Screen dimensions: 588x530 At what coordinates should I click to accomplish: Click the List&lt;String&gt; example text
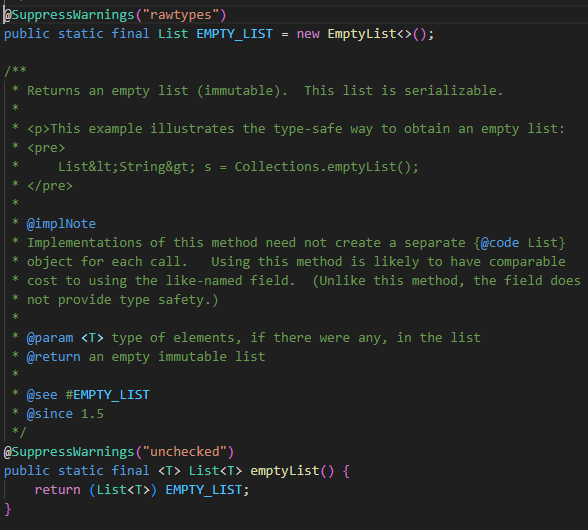click(x=126, y=167)
